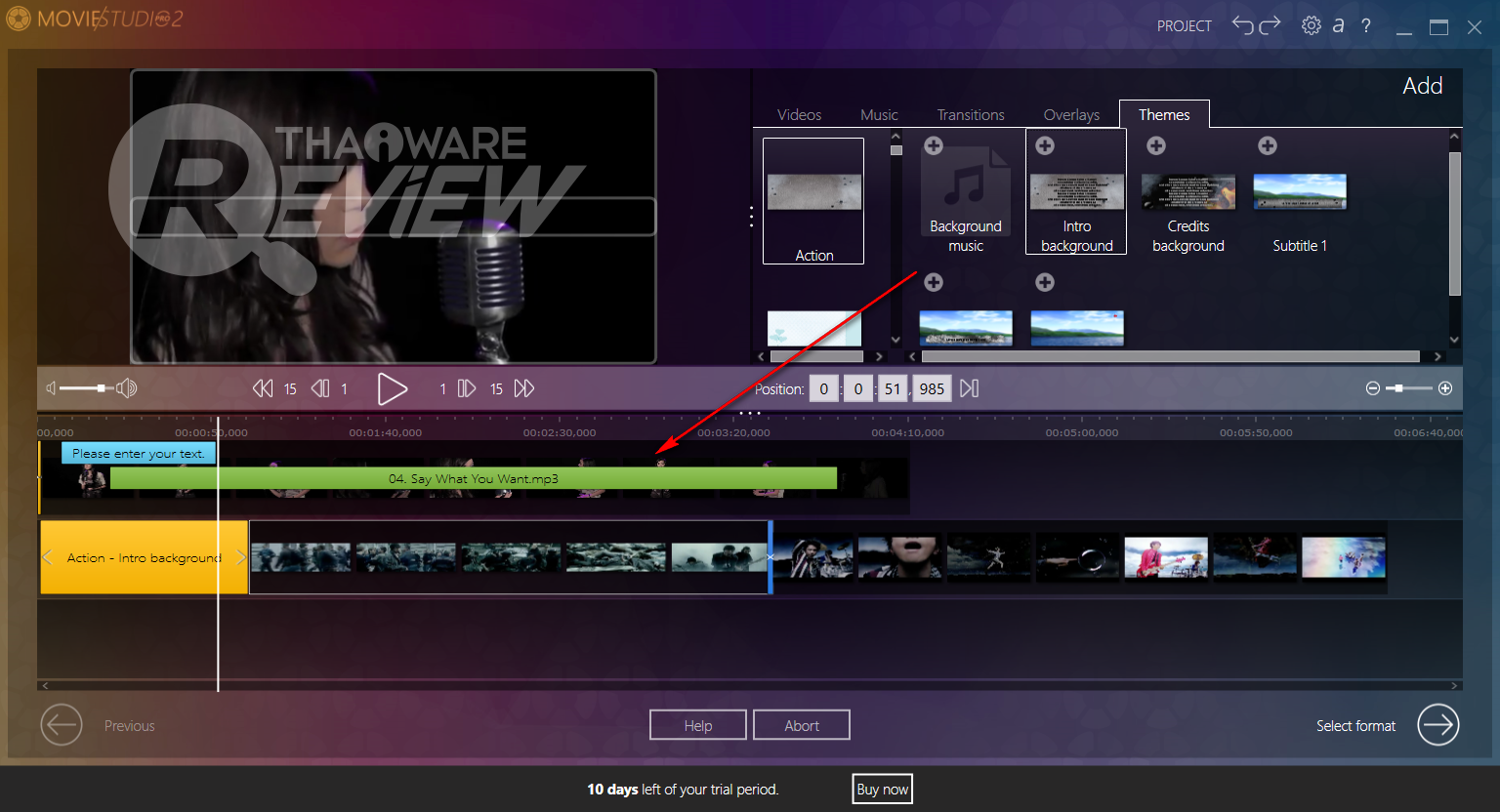Screen dimensions: 1500x812
Task: Click the theme items vertical scrollbar thumb
Action: (1454, 223)
